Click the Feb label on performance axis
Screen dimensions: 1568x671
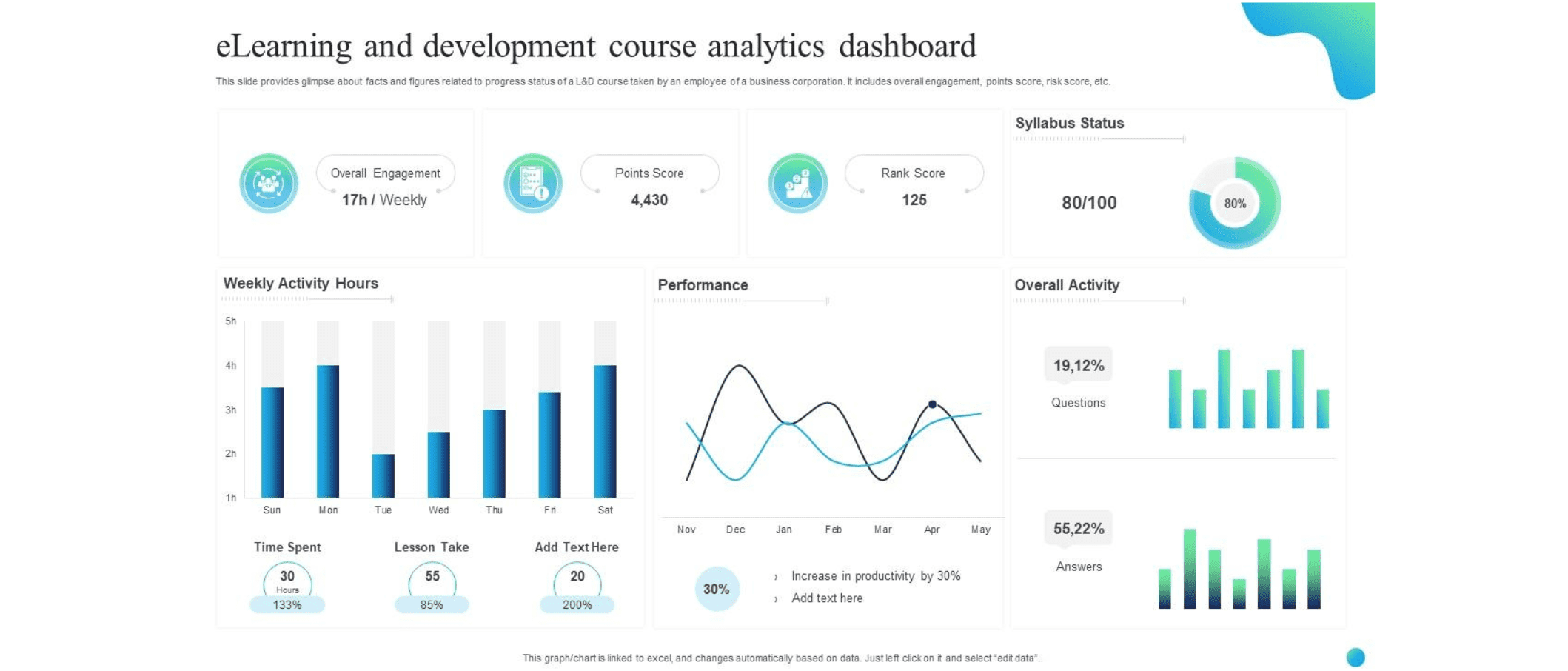coord(834,530)
